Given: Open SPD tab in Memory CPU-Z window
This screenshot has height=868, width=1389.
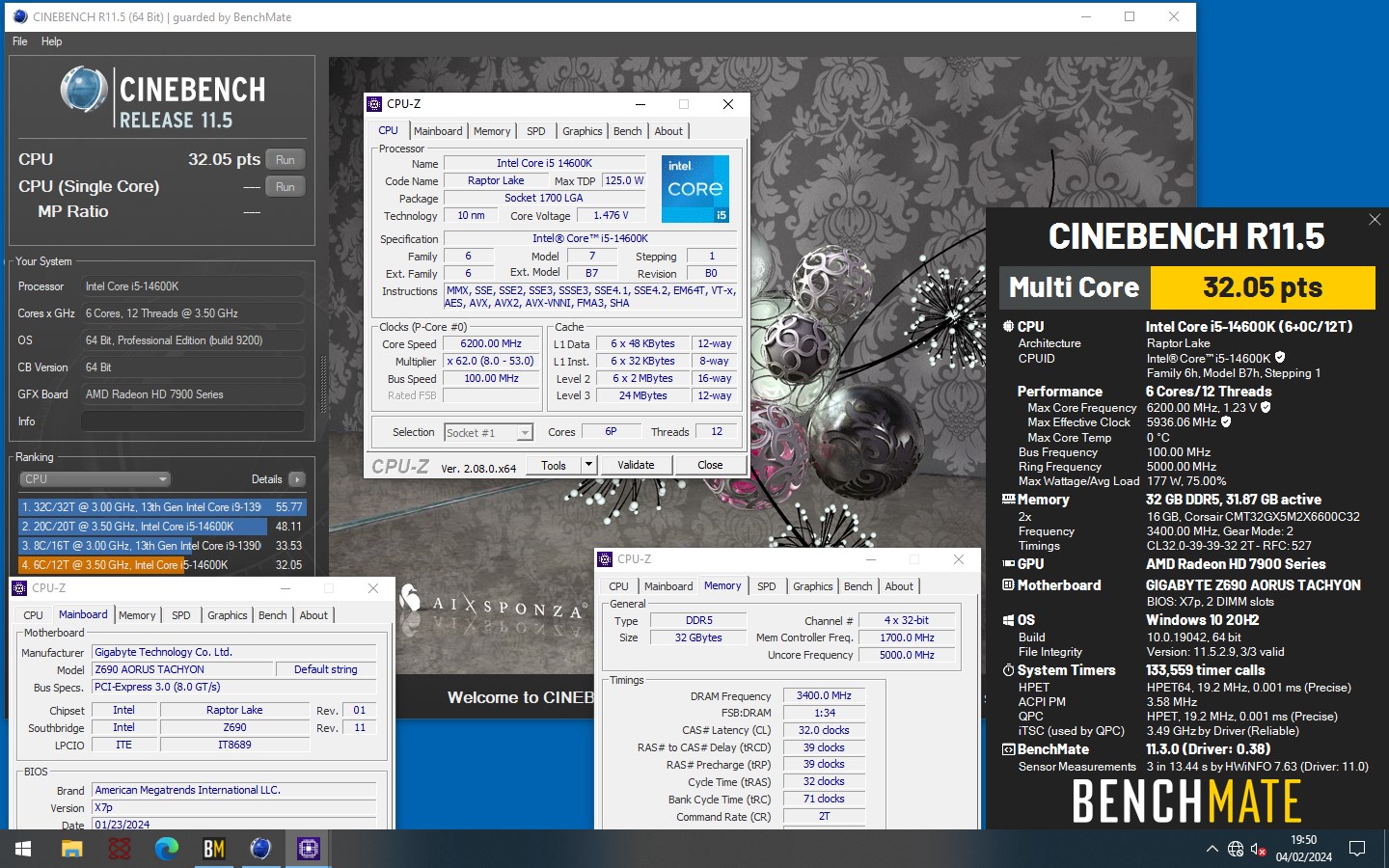Looking at the screenshot, I should click(767, 586).
